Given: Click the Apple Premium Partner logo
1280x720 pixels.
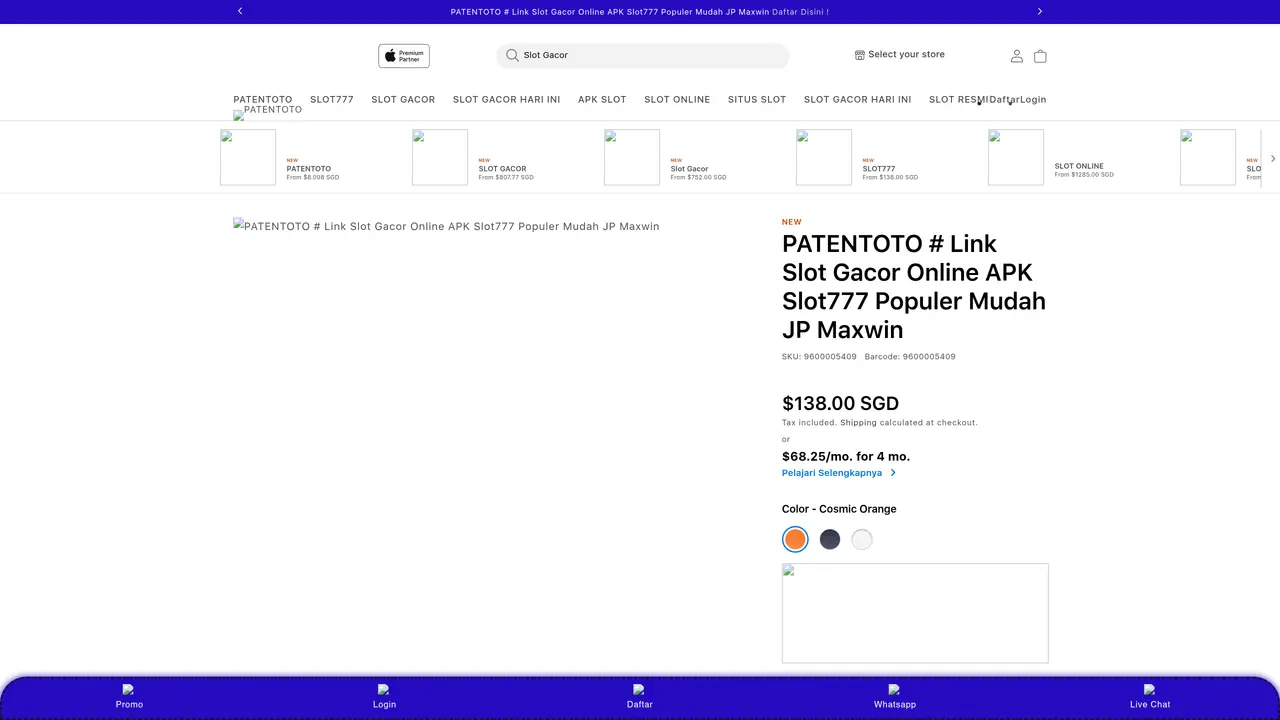Looking at the screenshot, I should [404, 56].
